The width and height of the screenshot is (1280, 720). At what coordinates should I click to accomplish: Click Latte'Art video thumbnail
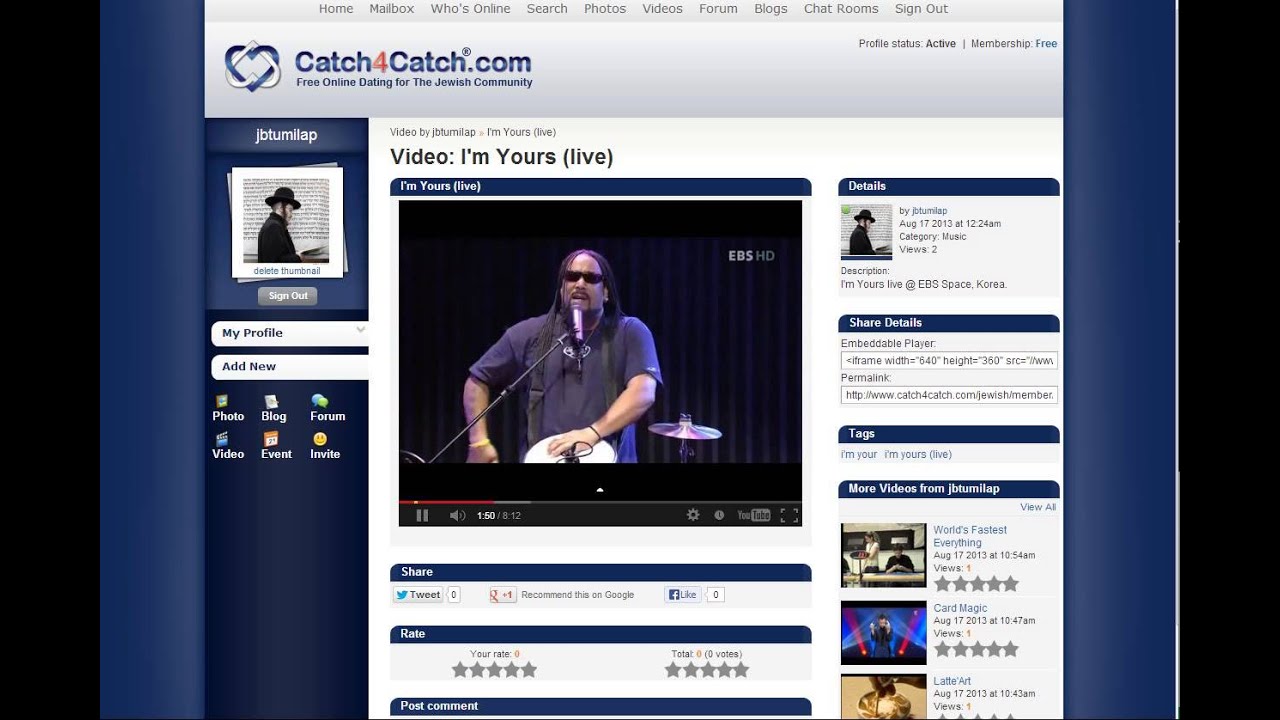click(884, 698)
